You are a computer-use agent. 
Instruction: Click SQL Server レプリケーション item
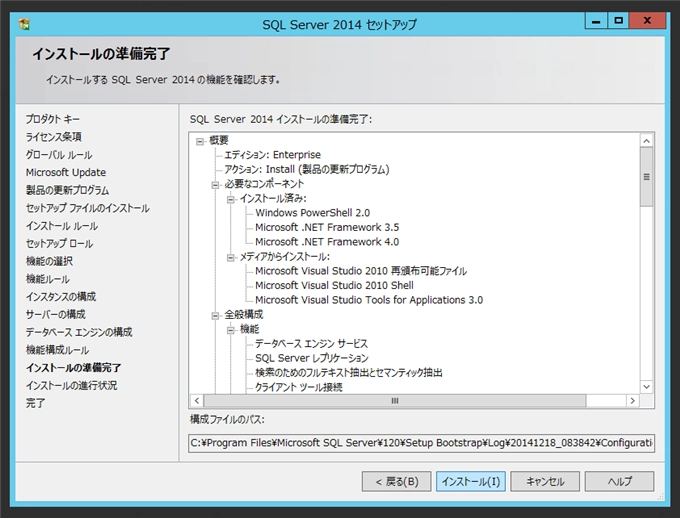click(311, 358)
